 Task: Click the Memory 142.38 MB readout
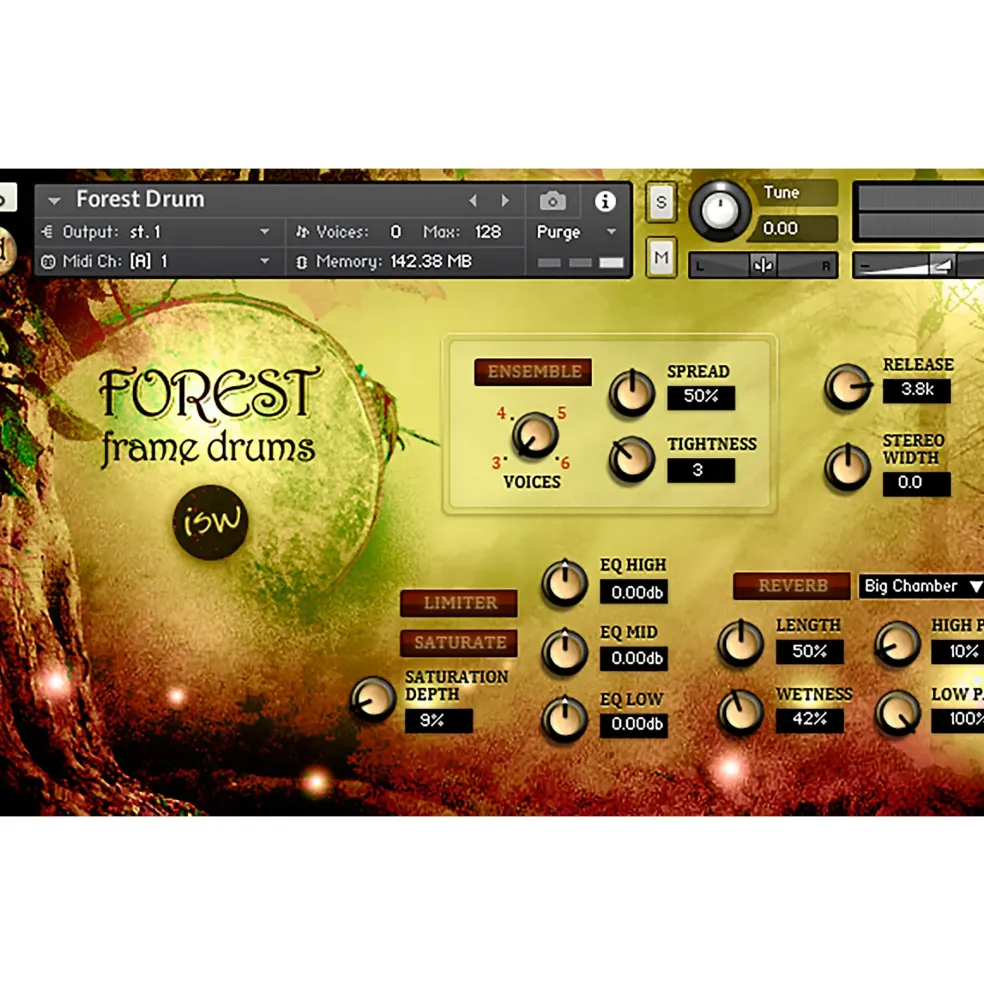pos(431,261)
